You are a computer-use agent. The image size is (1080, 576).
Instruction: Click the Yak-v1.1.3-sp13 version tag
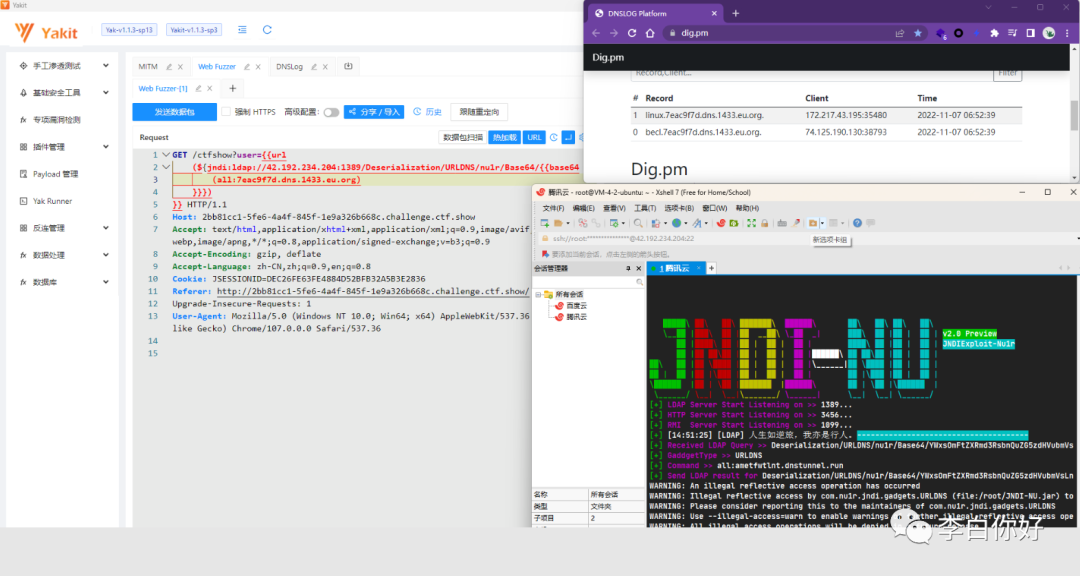coord(129,30)
